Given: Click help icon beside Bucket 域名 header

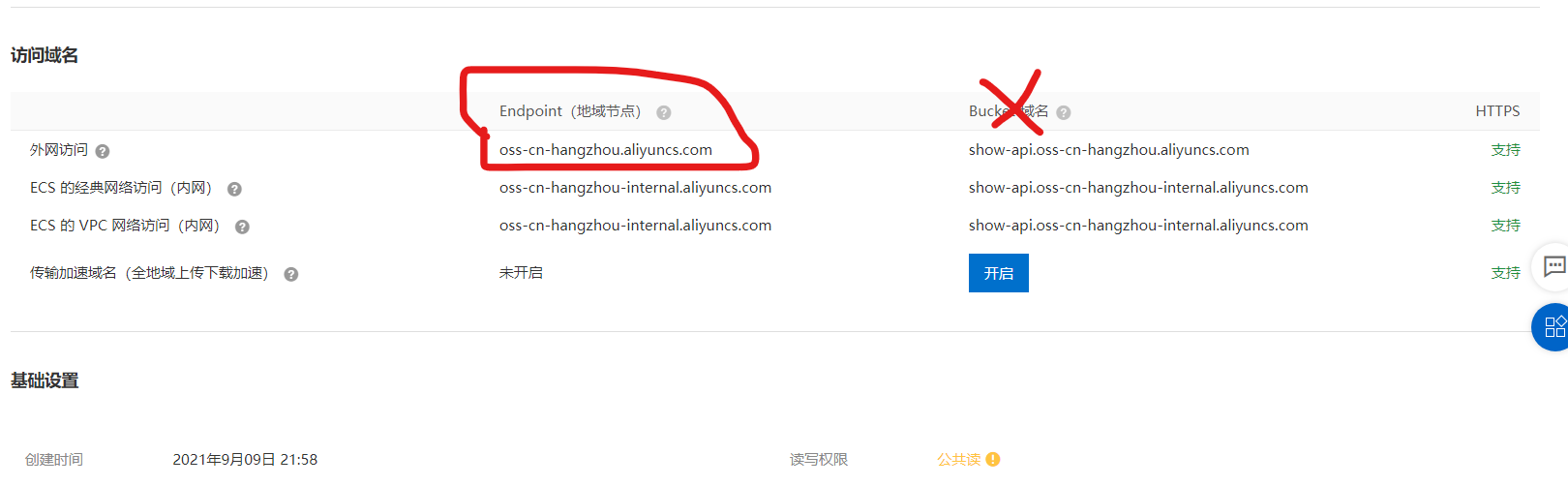Looking at the screenshot, I should click(x=1064, y=112).
